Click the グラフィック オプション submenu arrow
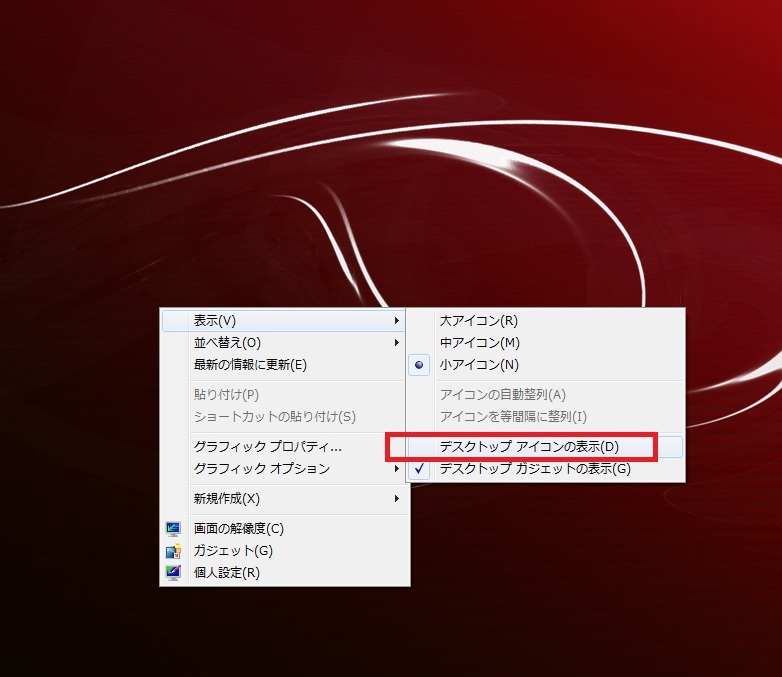This screenshot has width=782, height=677. pos(396,468)
